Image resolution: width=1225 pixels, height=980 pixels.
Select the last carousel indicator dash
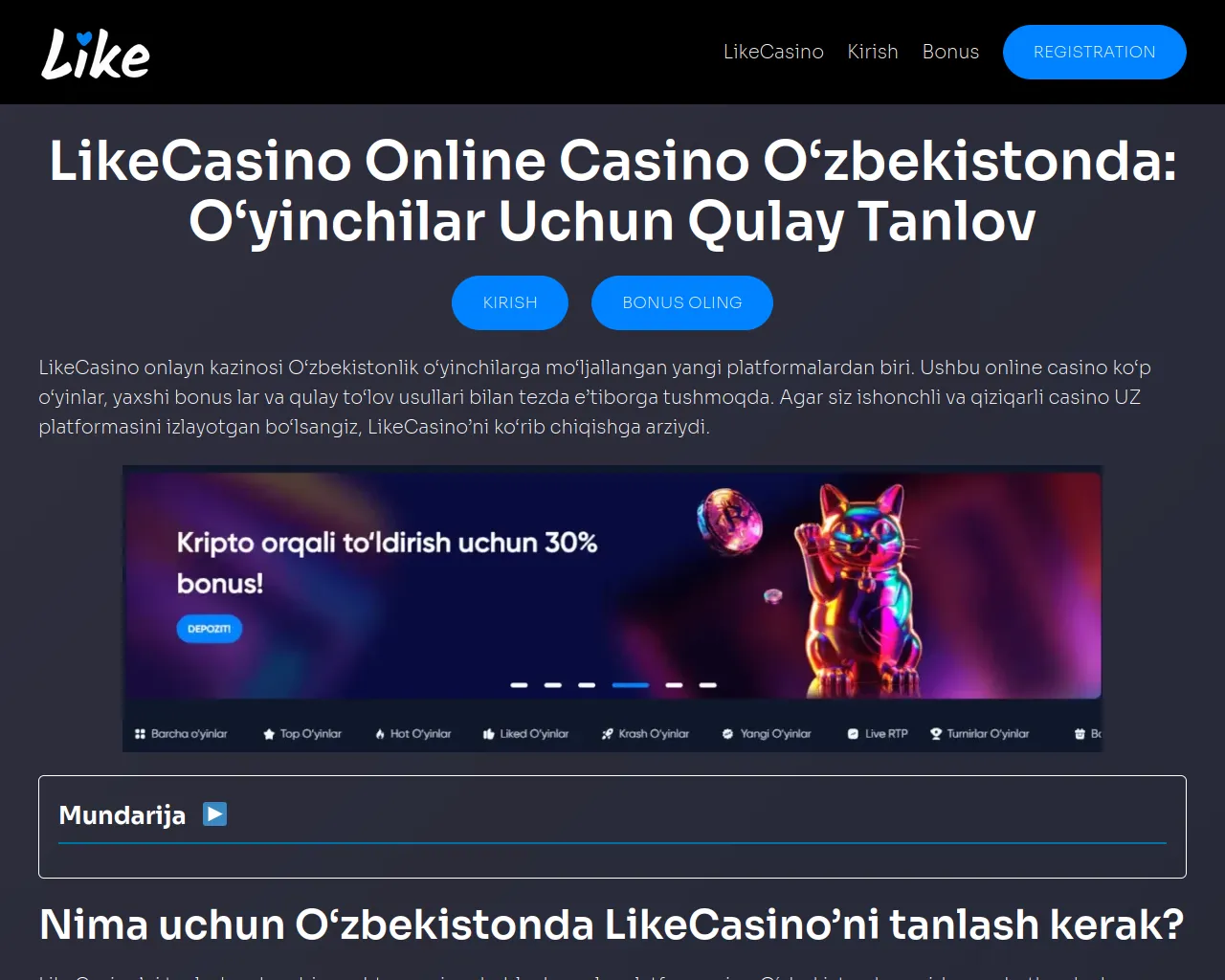point(708,685)
